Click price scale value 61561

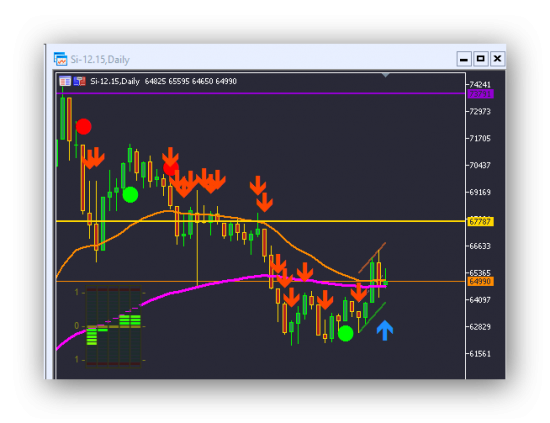coord(480,354)
